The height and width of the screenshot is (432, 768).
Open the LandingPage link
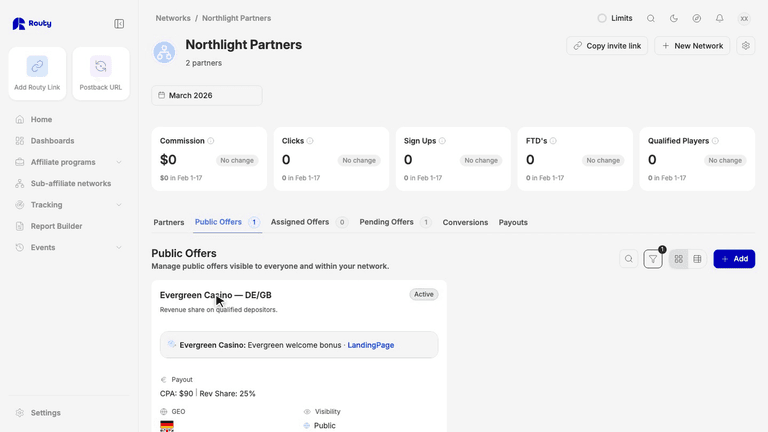(x=371, y=345)
